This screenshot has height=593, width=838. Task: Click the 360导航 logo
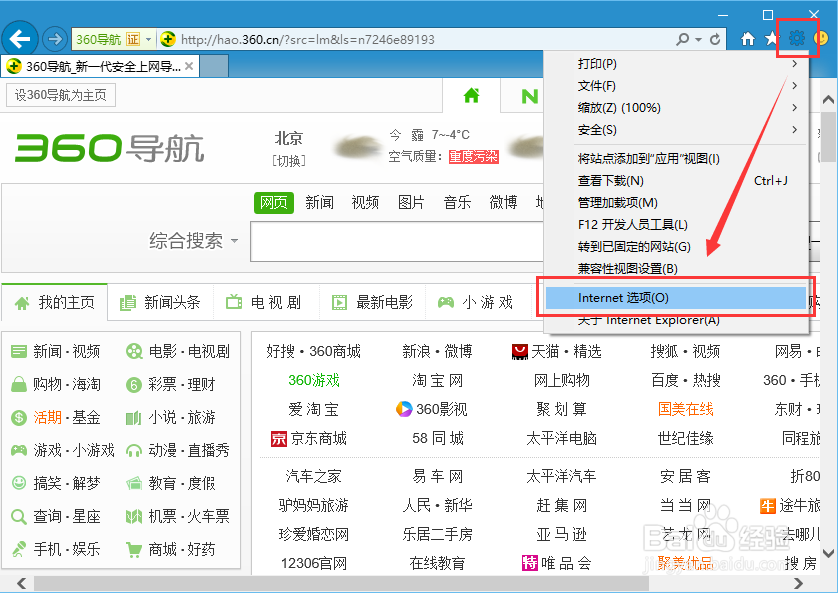(x=110, y=148)
